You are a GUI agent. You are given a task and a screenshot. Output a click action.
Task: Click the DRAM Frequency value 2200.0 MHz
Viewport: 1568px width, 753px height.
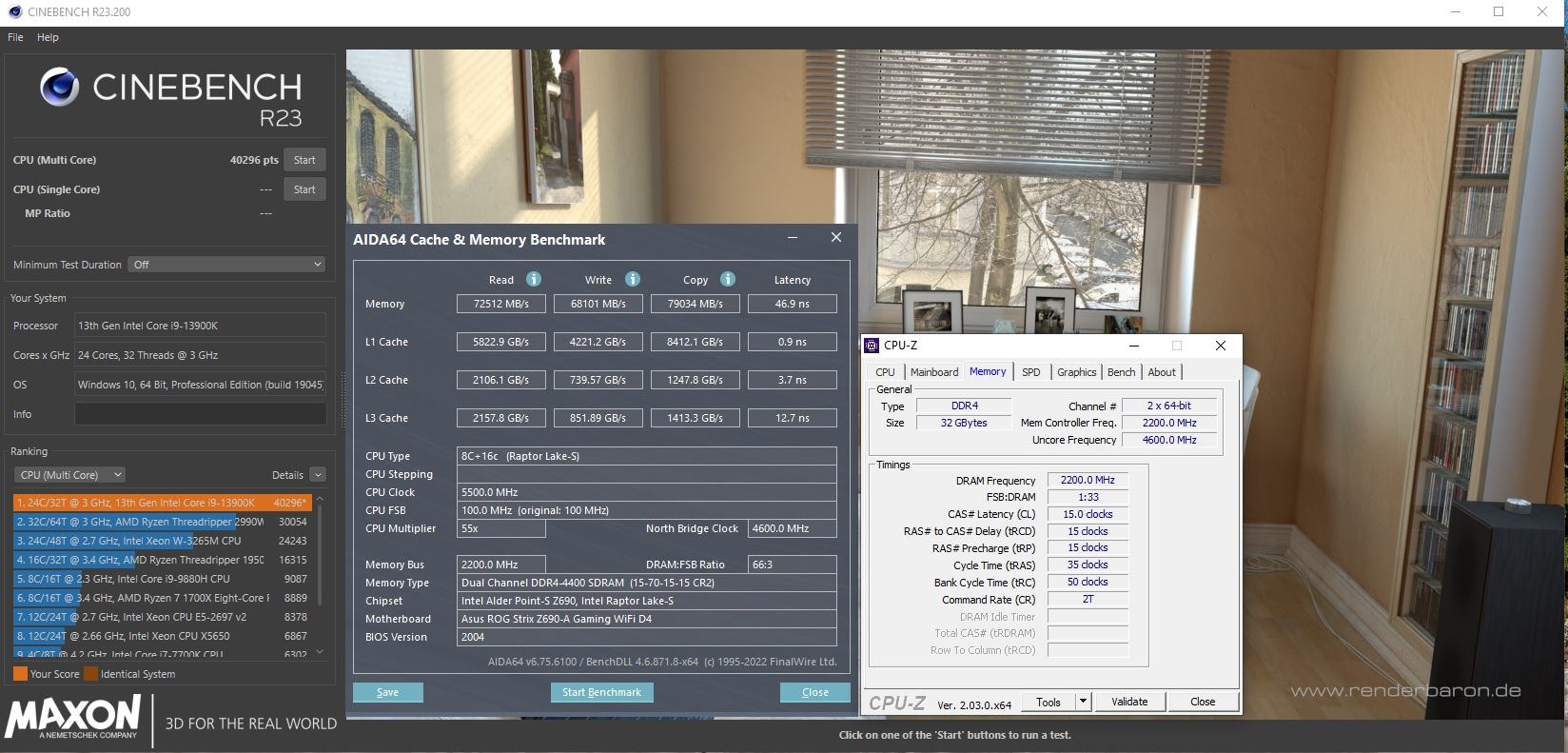tap(1088, 480)
